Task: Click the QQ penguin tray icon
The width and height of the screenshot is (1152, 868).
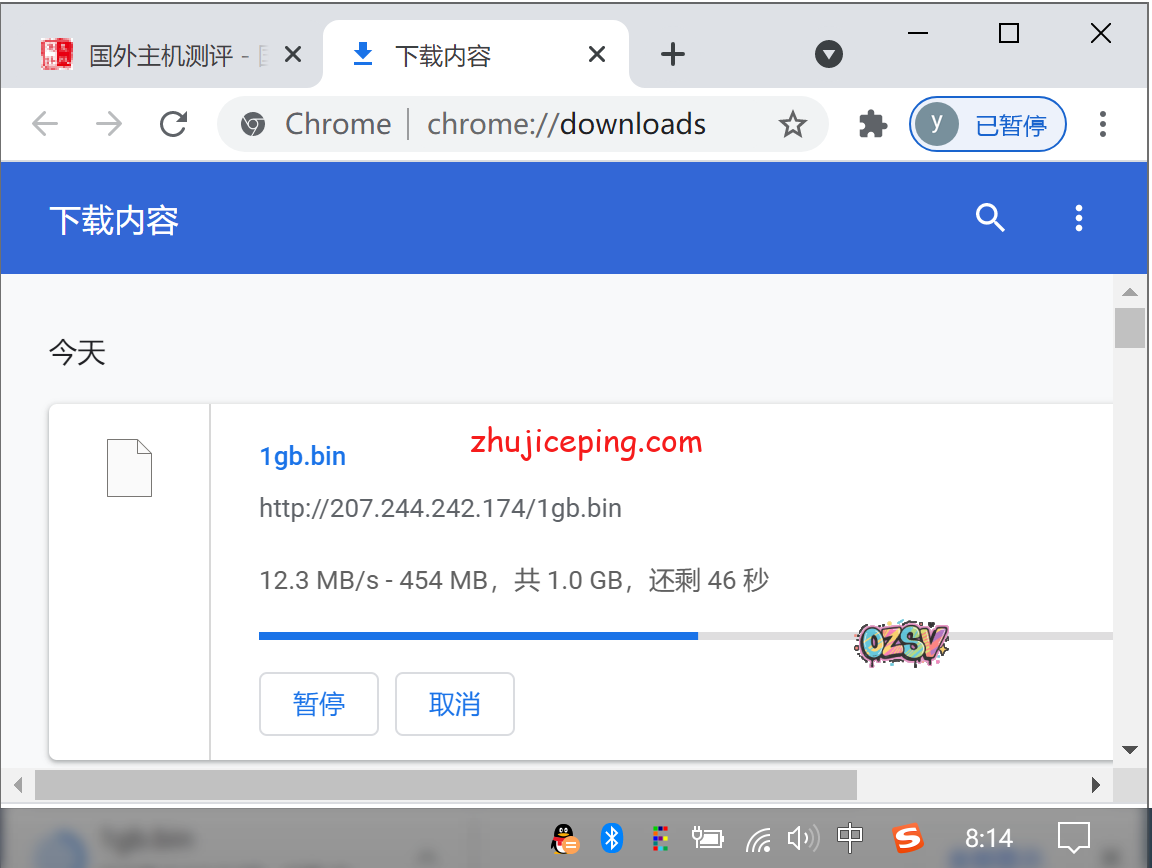Action: (564, 838)
